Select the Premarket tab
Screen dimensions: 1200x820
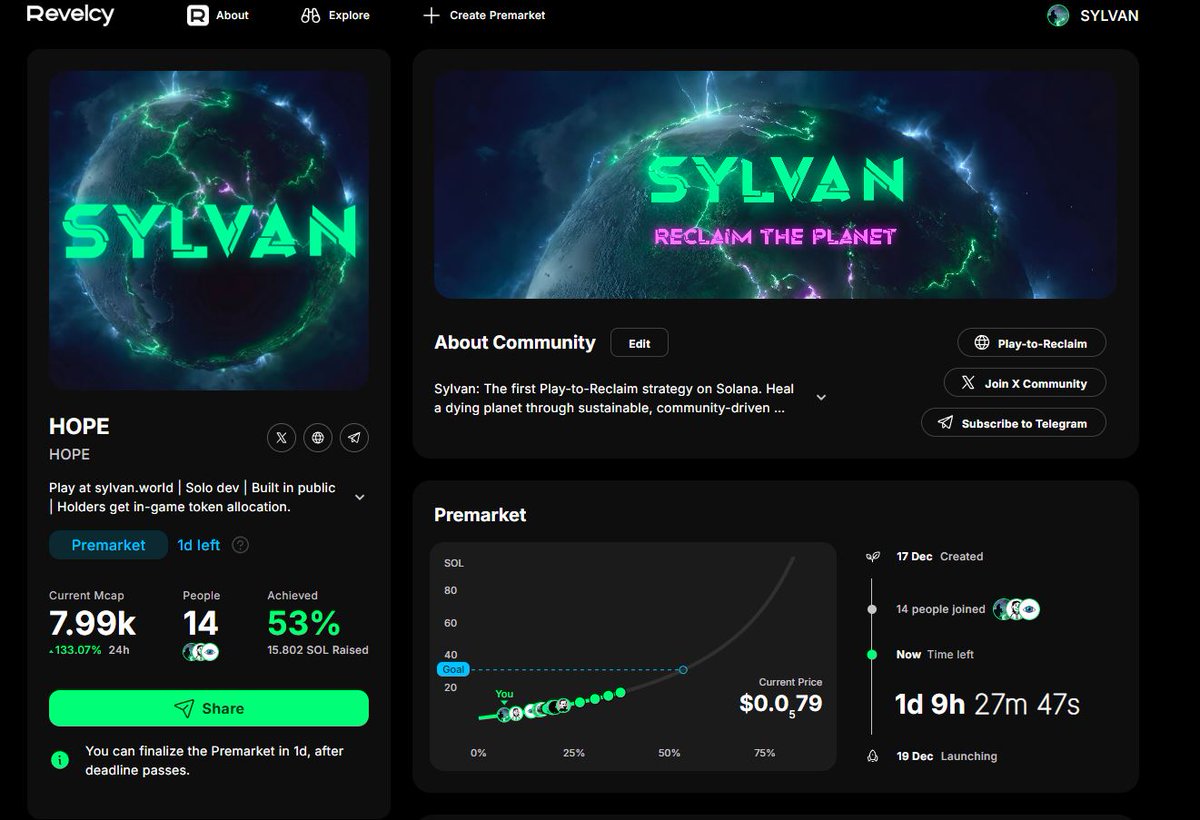[x=108, y=545]
